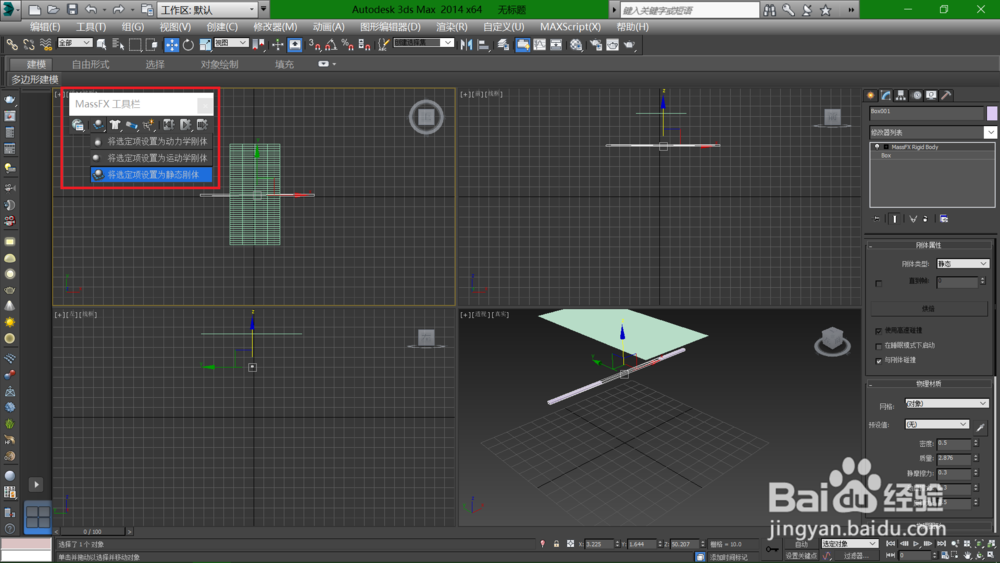Switch to the 自由形式 ribbon tab
The width and height of the screenshot is (1000, 563).
tap(91, 64)
